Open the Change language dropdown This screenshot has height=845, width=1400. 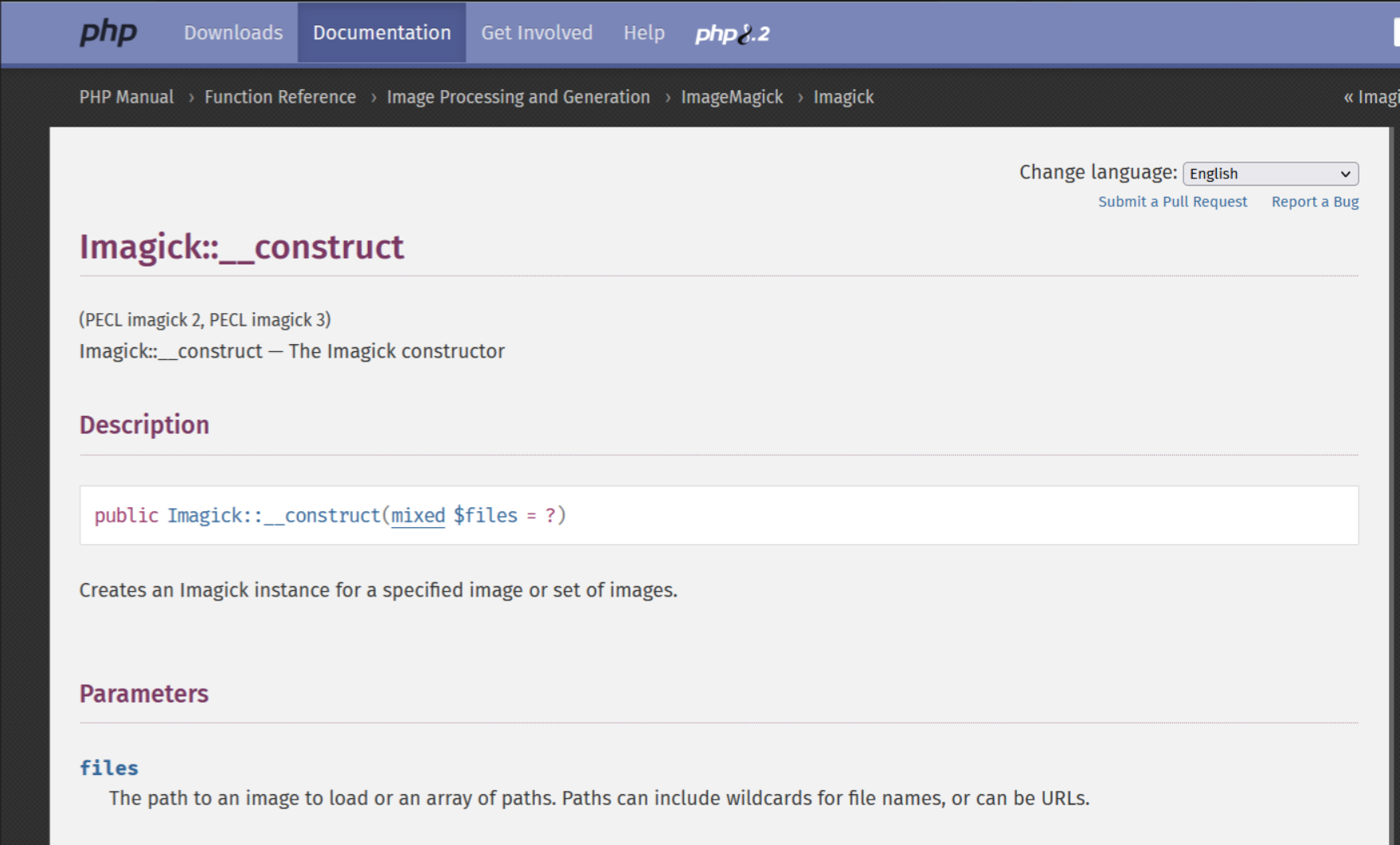[1270, 174]
